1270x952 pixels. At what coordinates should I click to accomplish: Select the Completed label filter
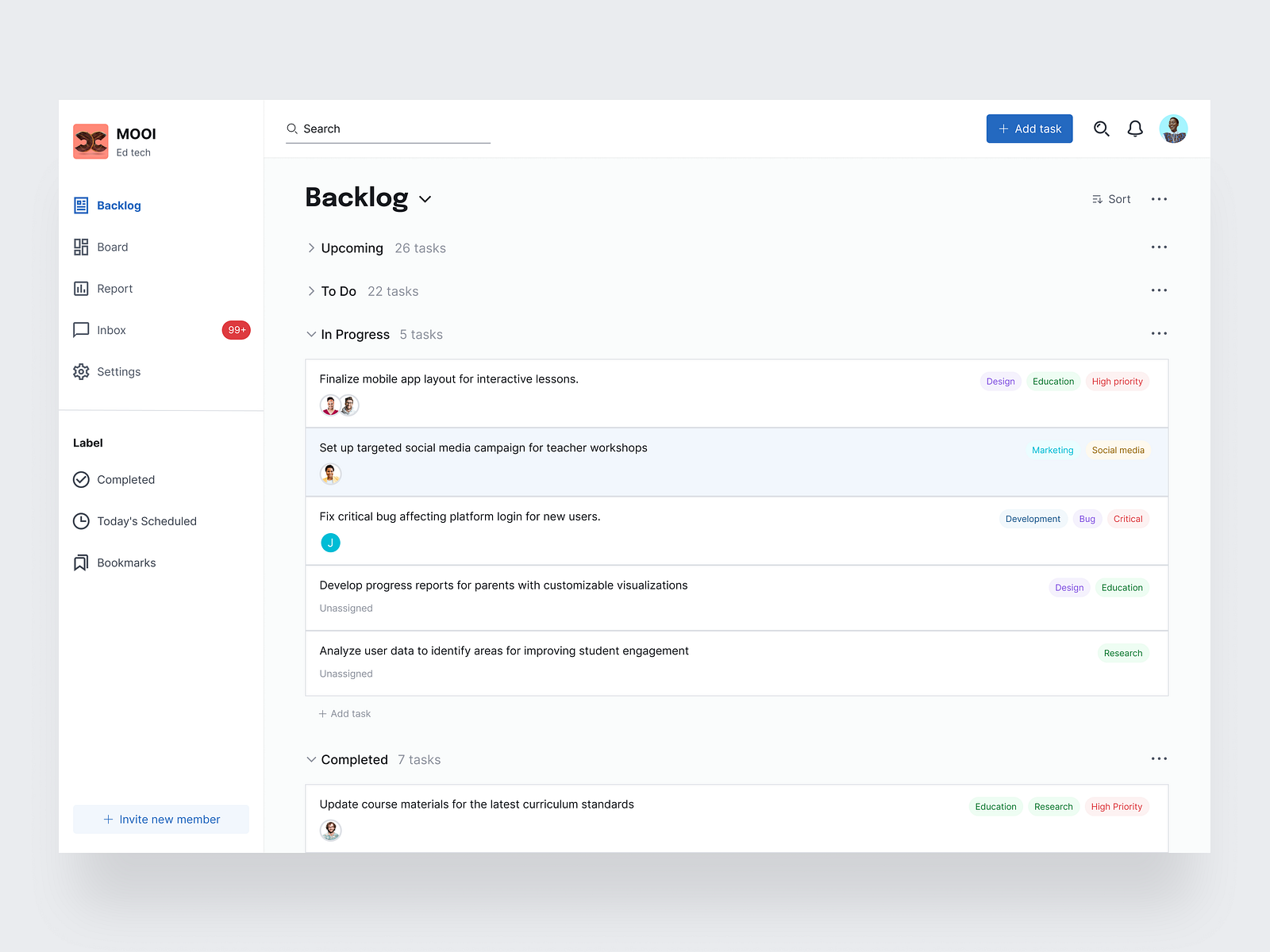click(x=125, y=479)
